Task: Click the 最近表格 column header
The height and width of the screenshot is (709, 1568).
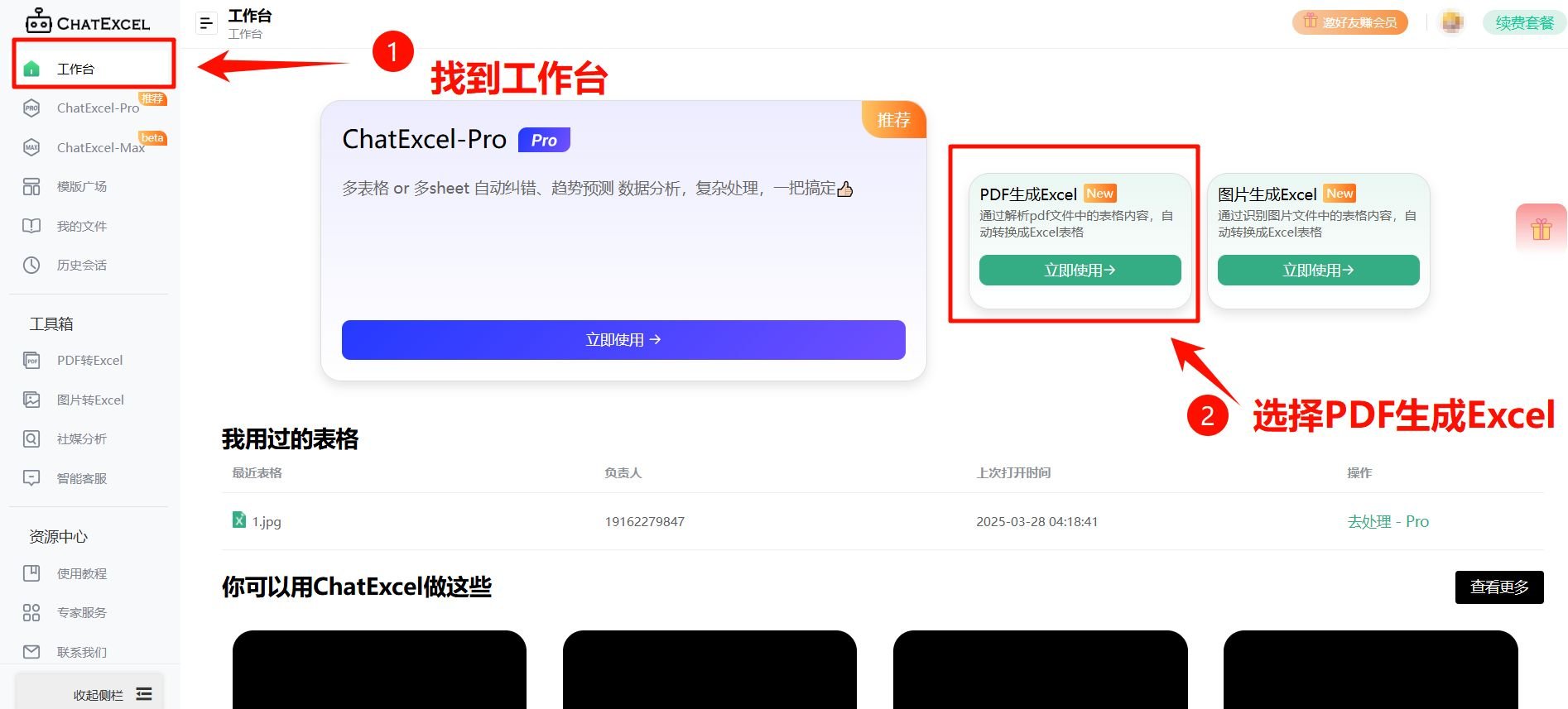Action: 257,473
